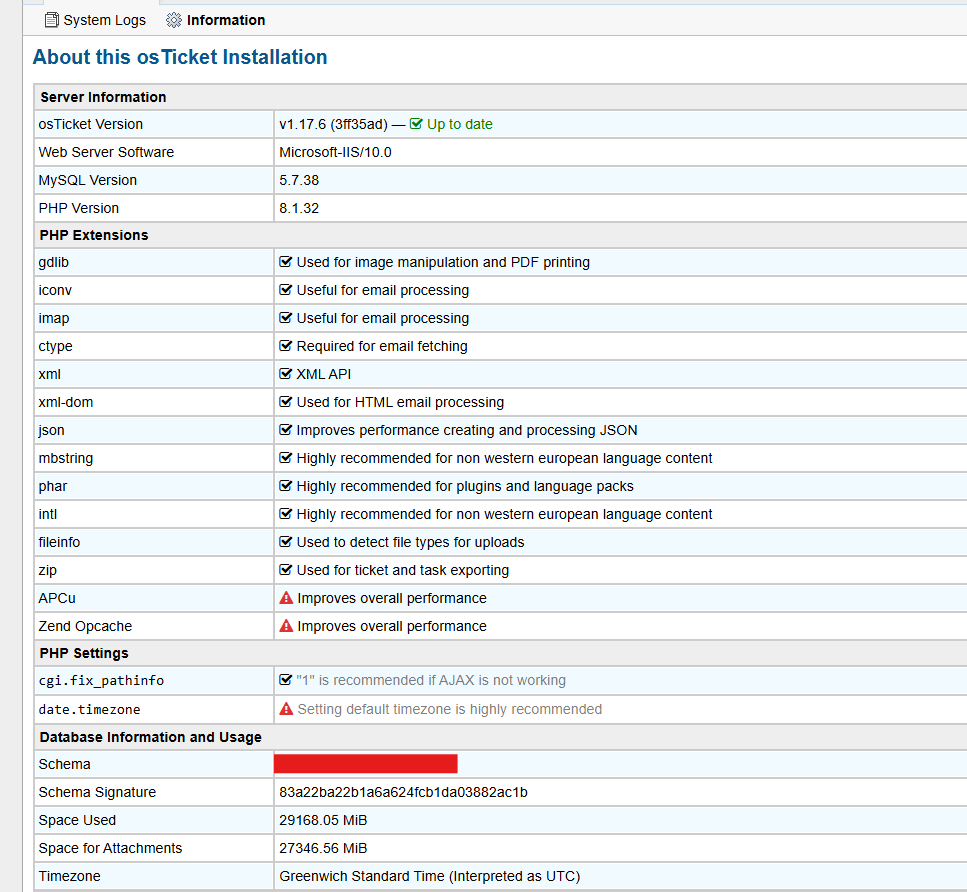The height and width of the screenshot is (892, 967).
Task: Click the XML API check icon
Action: (x=285, y=373)
